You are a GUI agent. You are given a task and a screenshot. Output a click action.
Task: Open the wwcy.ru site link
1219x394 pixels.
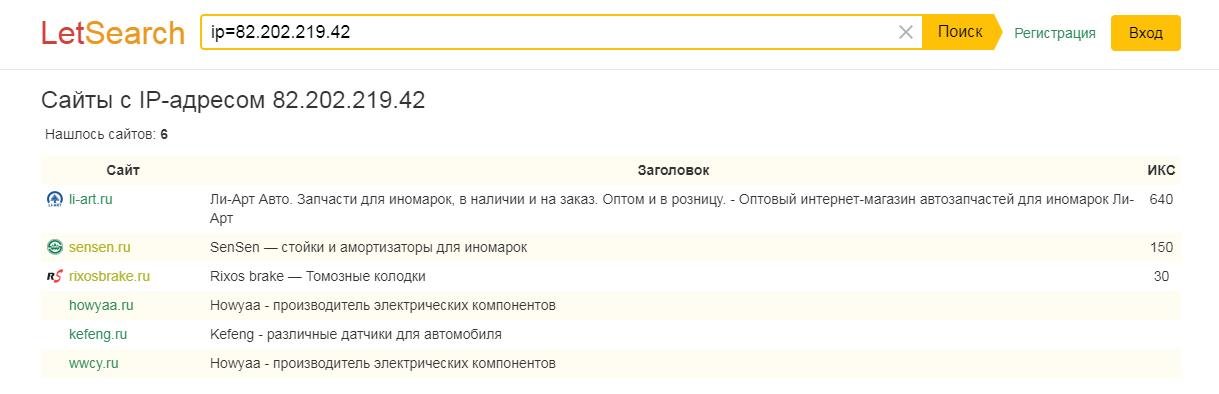pos(94,363)
